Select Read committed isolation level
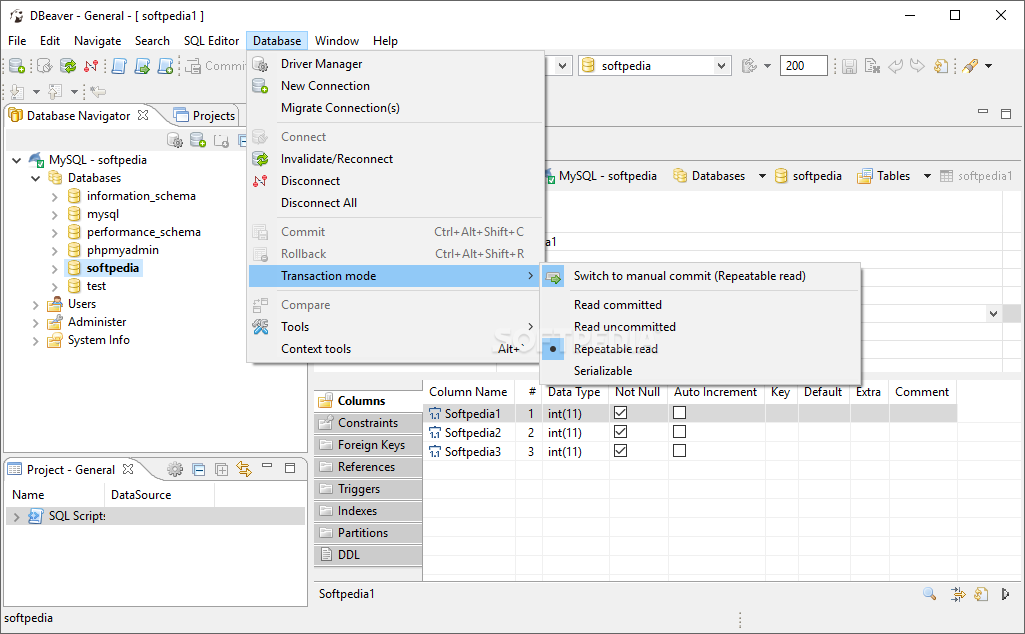The height and width of the screenshot is (634, 1025). coord(699,305)
